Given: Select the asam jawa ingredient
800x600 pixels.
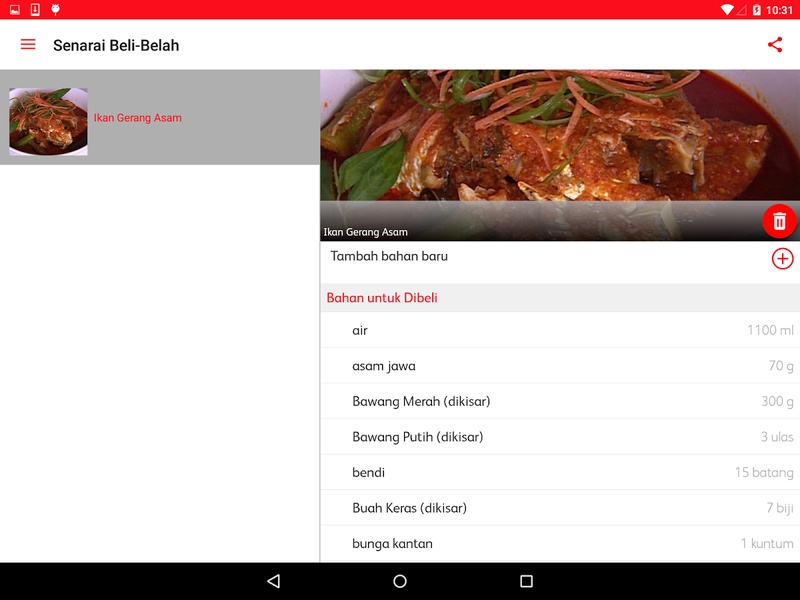Looking at the screenshot, I should tap(560, 366).
